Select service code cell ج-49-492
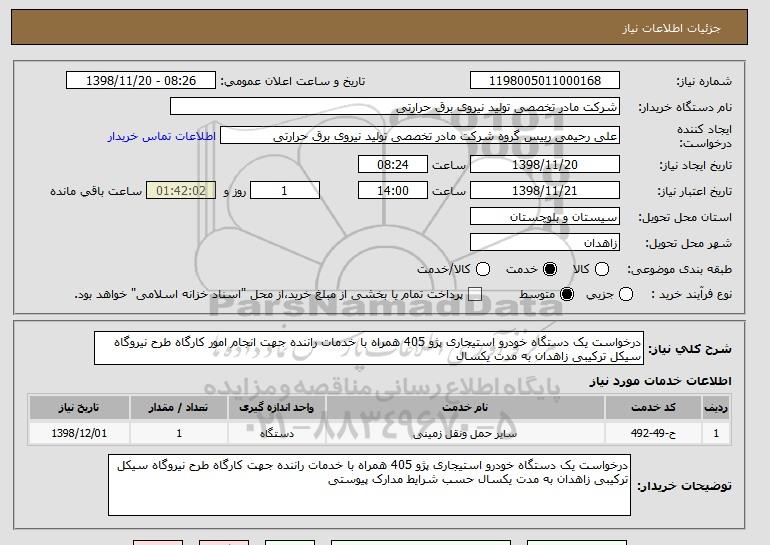Viewport: 770px width, 545px height. click(653, 433)
